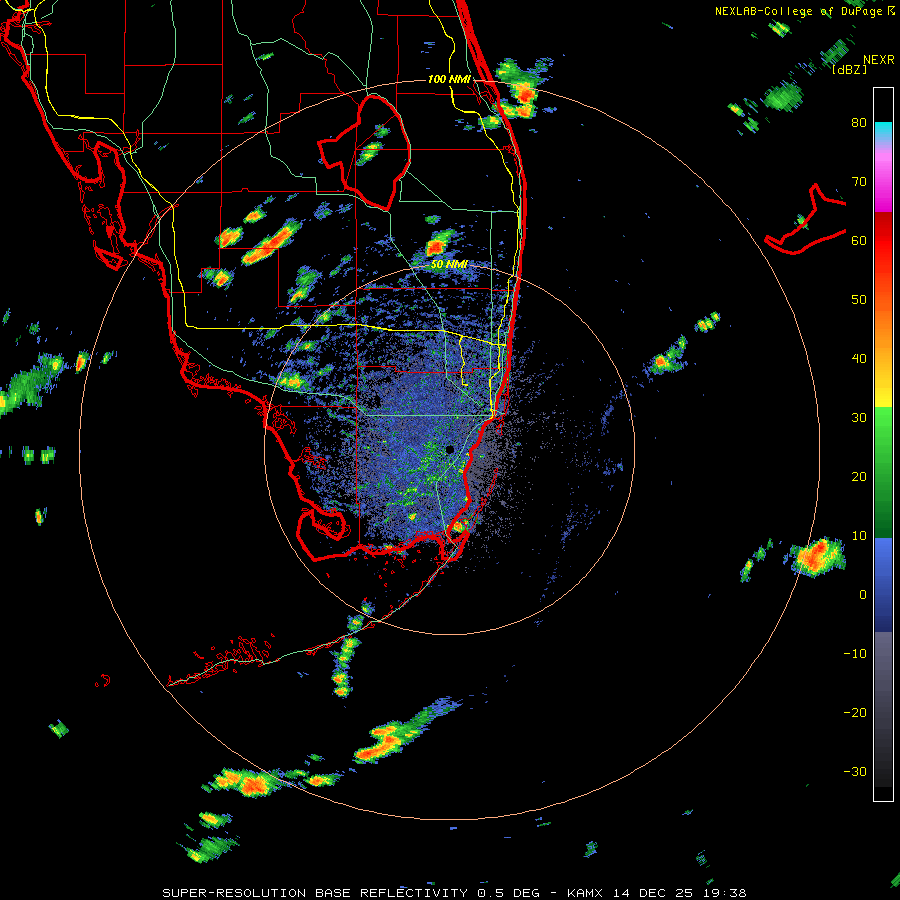Select the -20 value on dBZ scale
The height and width of the screenshot is (900, 900).
pyautogui.click(x=855, y=713)
